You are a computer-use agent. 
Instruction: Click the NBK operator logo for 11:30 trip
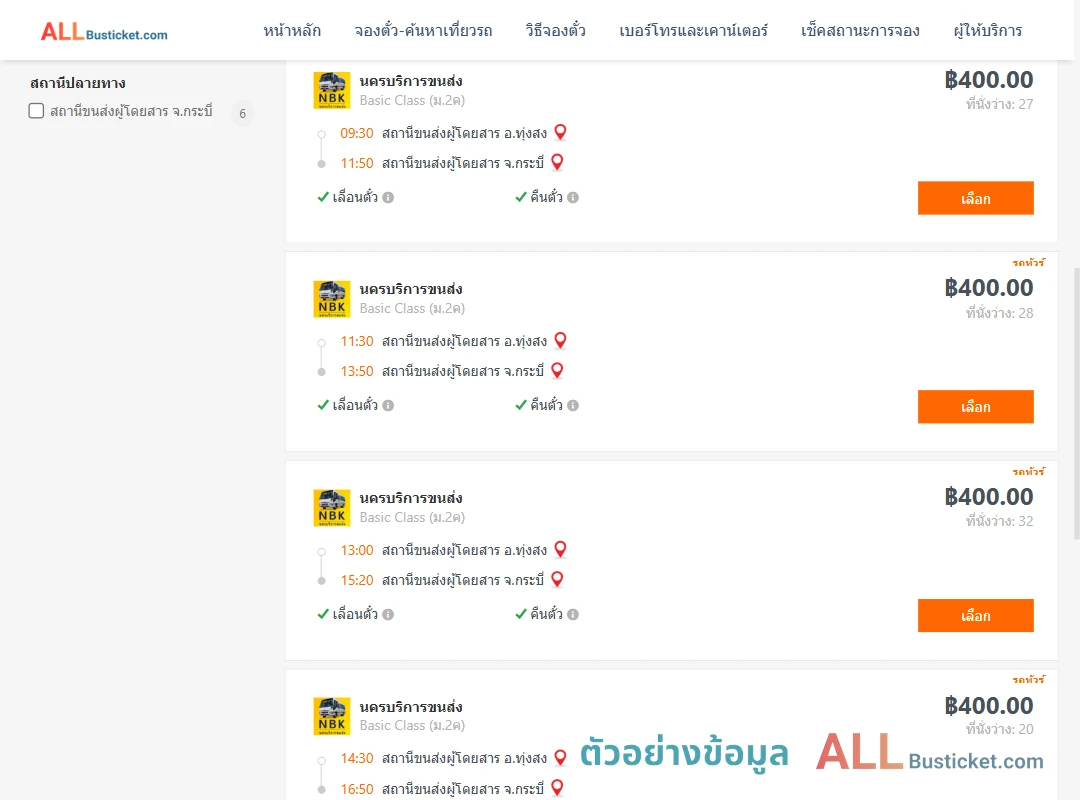click(x=332, y=299)
